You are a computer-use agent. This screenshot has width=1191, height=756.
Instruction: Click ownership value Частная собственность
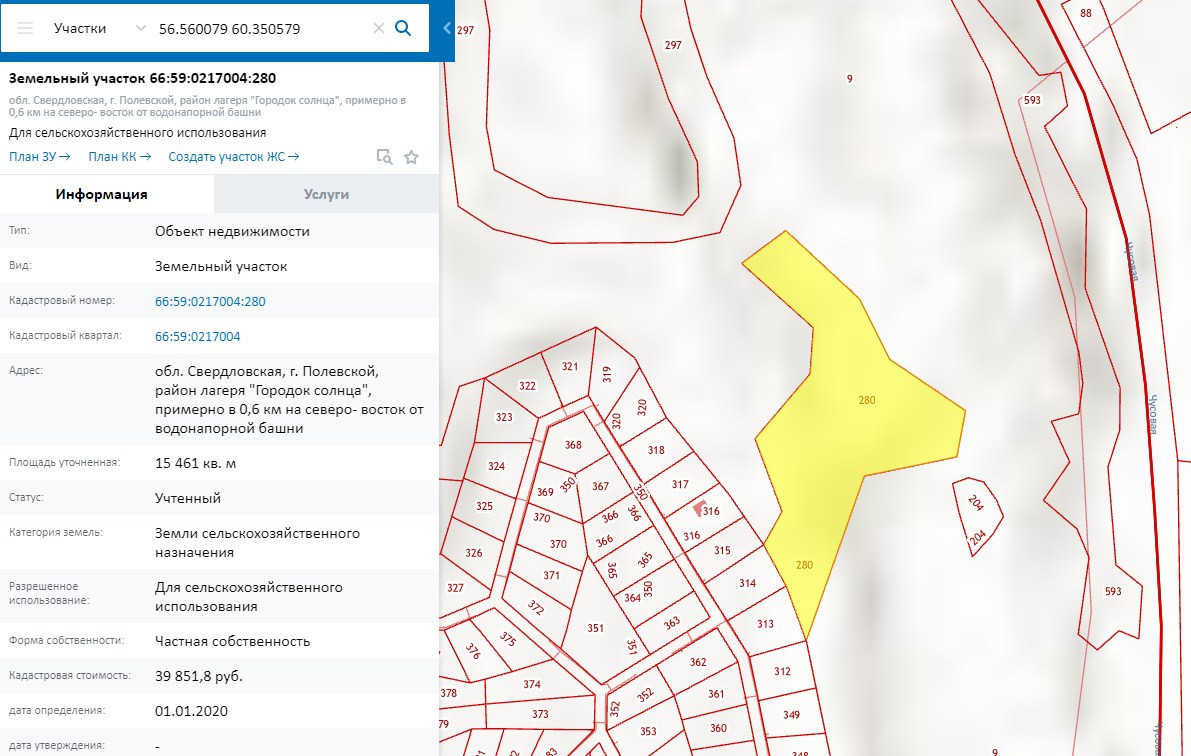click(232, 641)
